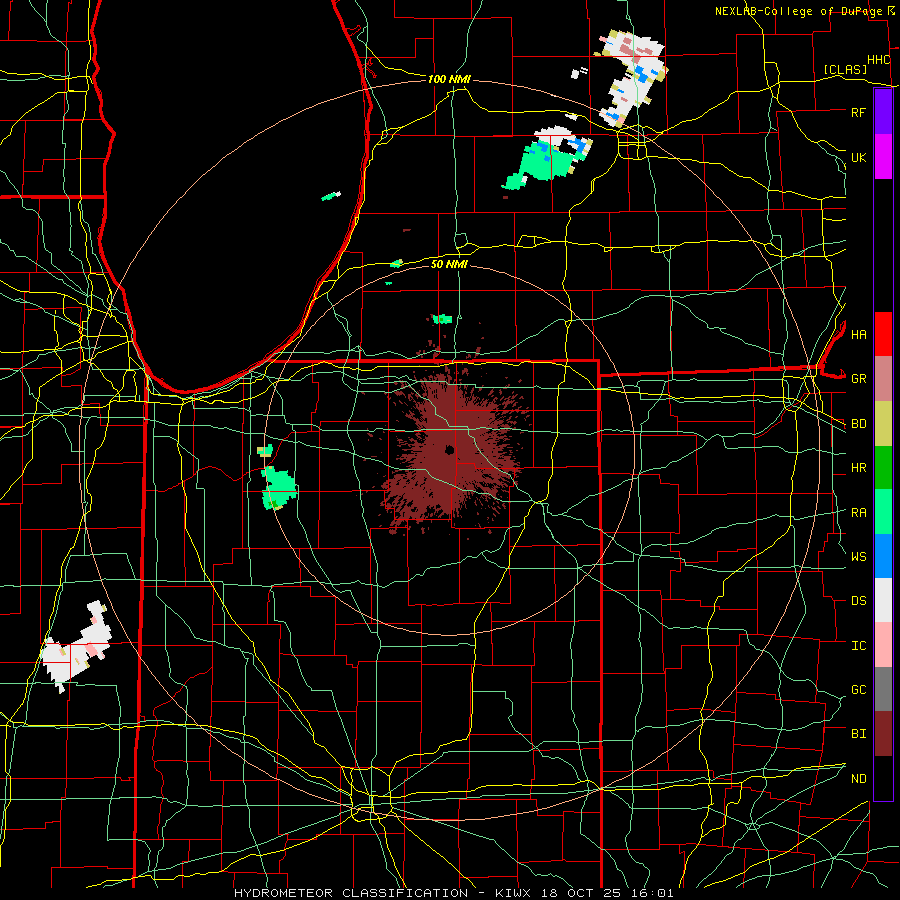Click the black radar site dot at center
The height and width of the screenshot is (900, 900).
click(449, 449)
